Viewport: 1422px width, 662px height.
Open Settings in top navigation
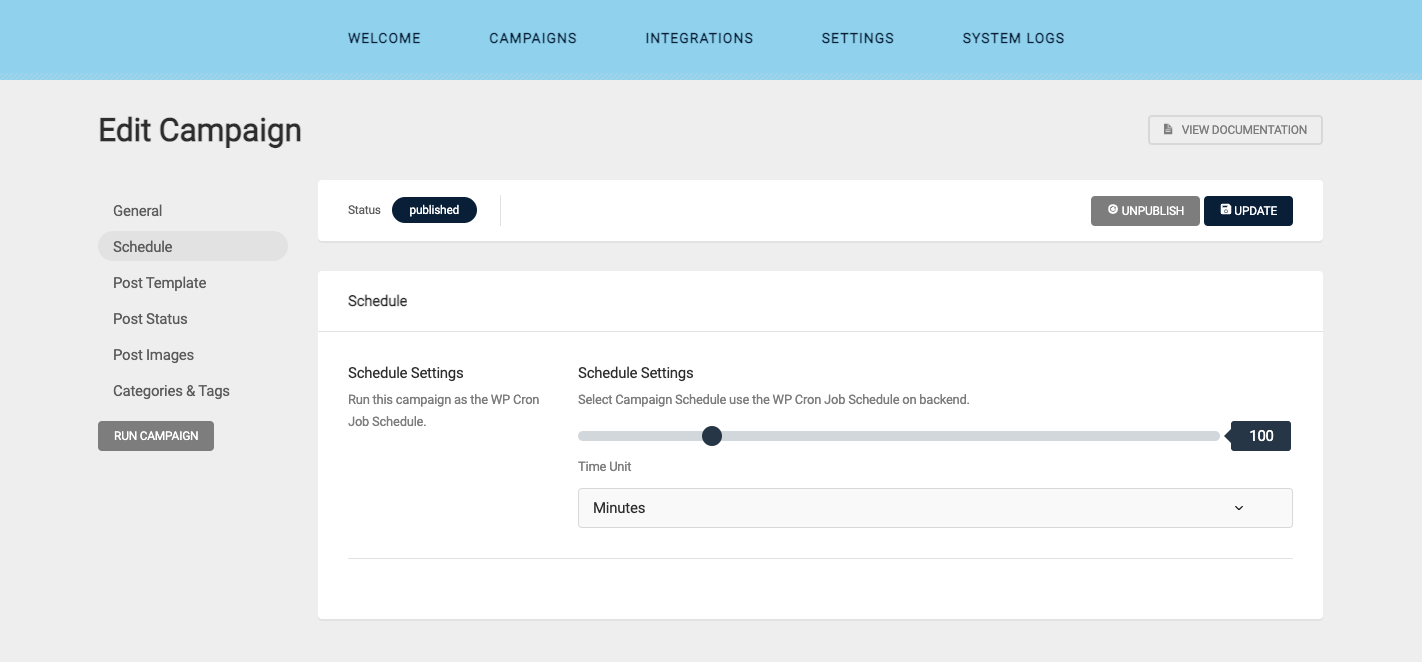[x=858, y=38]
